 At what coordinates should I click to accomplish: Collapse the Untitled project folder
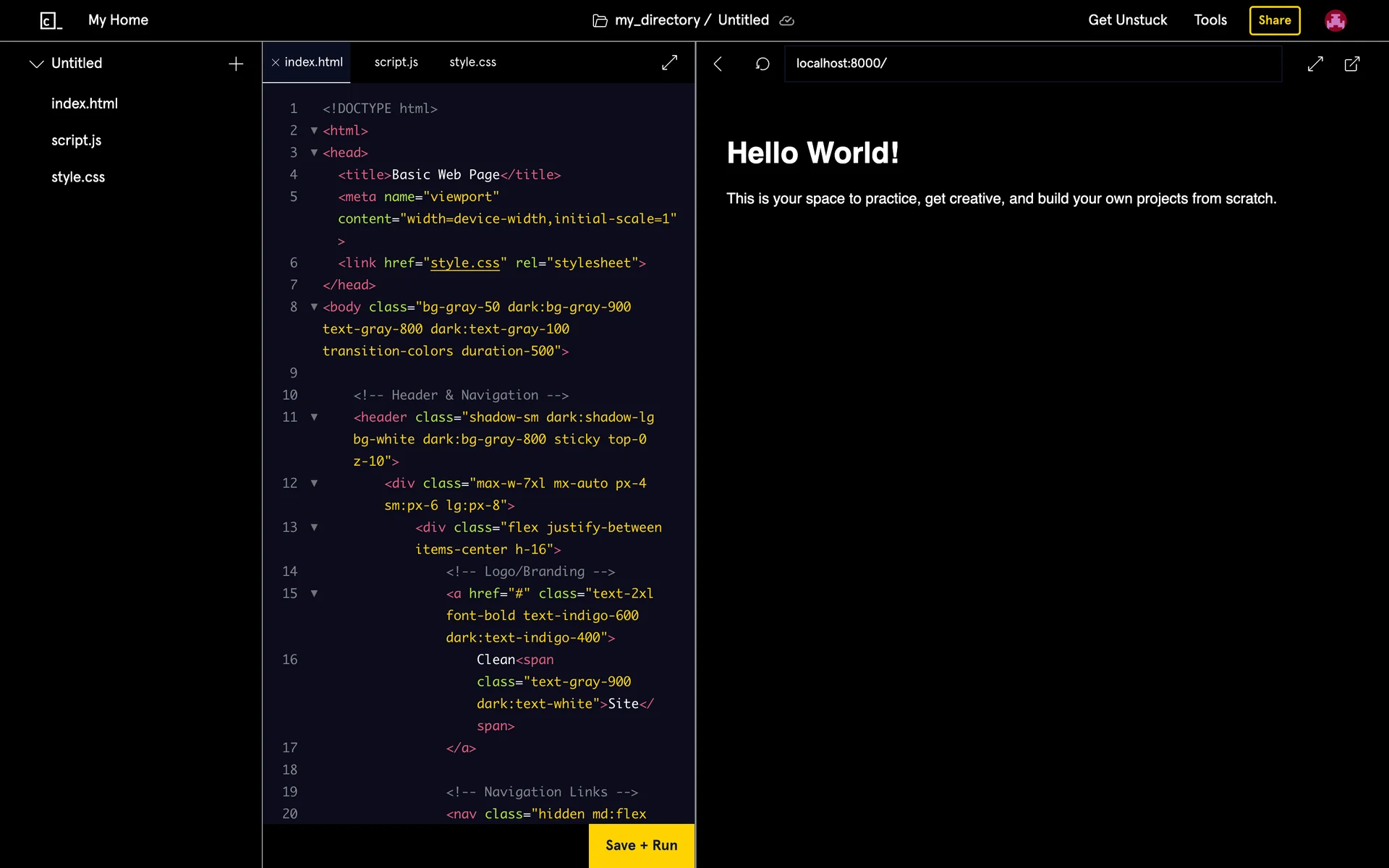[x=36, y=64]
